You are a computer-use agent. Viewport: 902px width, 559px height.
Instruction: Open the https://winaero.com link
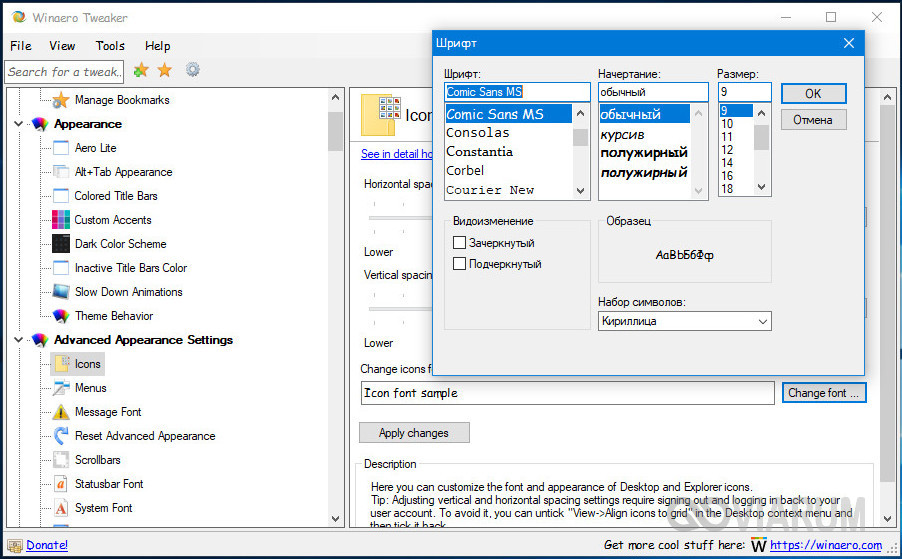(x=826, y=545)
